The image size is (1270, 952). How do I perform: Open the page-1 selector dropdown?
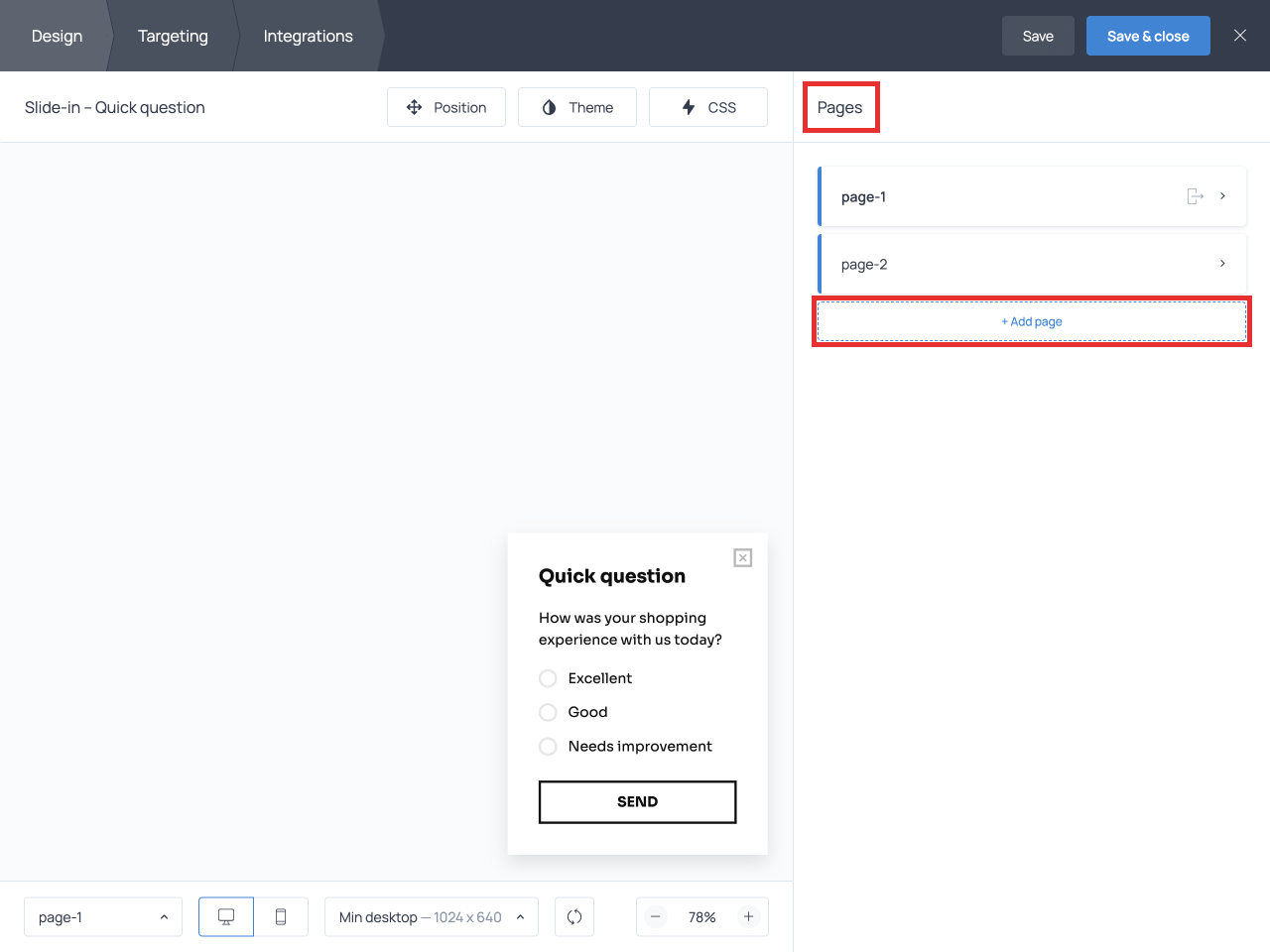[x=103, y=917]
